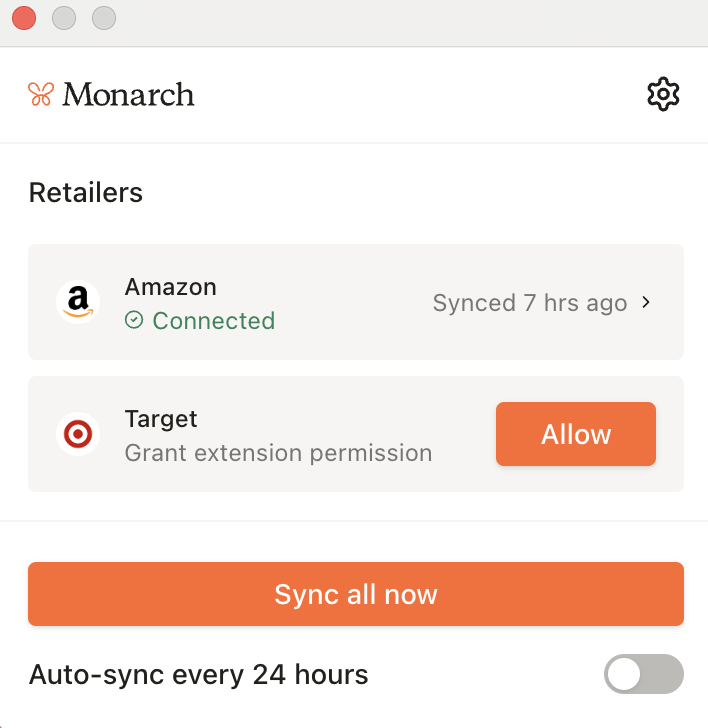Click the green Connected checkmark icon

click(134, 321)
